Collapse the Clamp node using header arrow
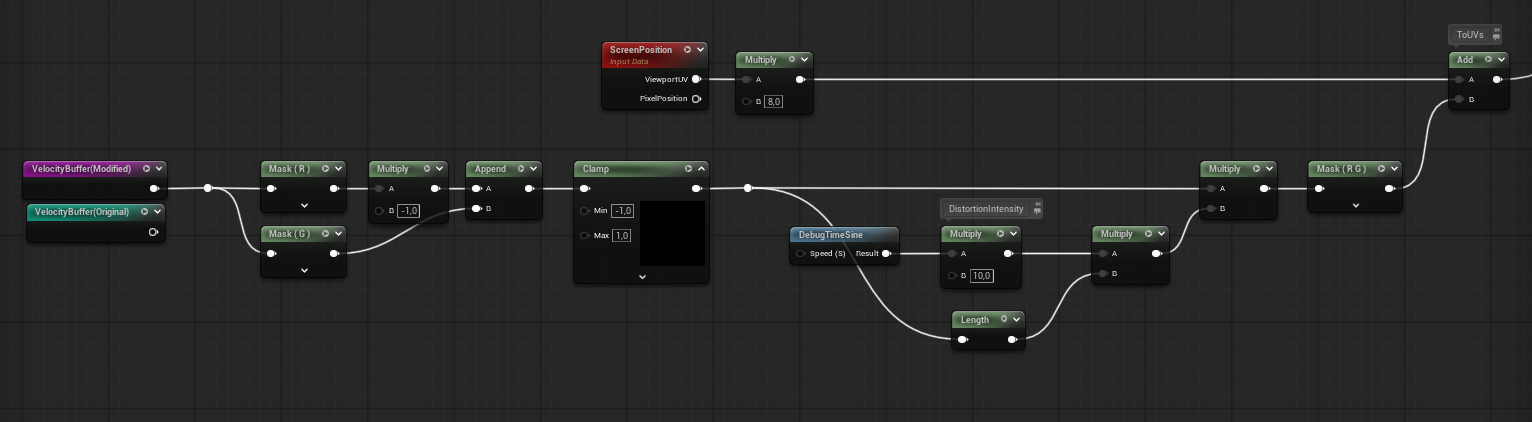This screenshot has height=422, width=1532. pyautogui.click(x=701, y=169)
